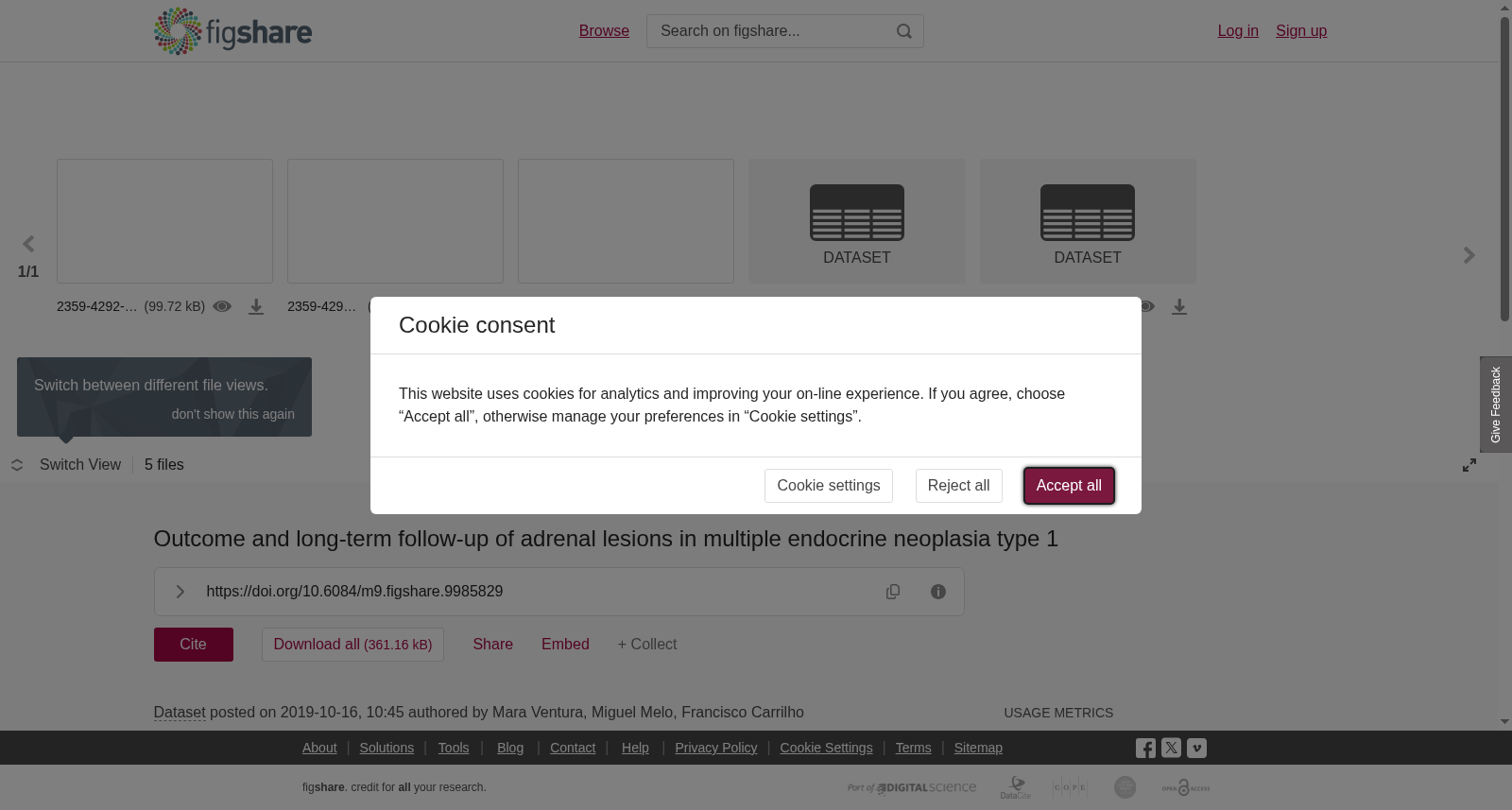Toggle Switch View for files
This screenshot has width=1512, height=810.
66,465
